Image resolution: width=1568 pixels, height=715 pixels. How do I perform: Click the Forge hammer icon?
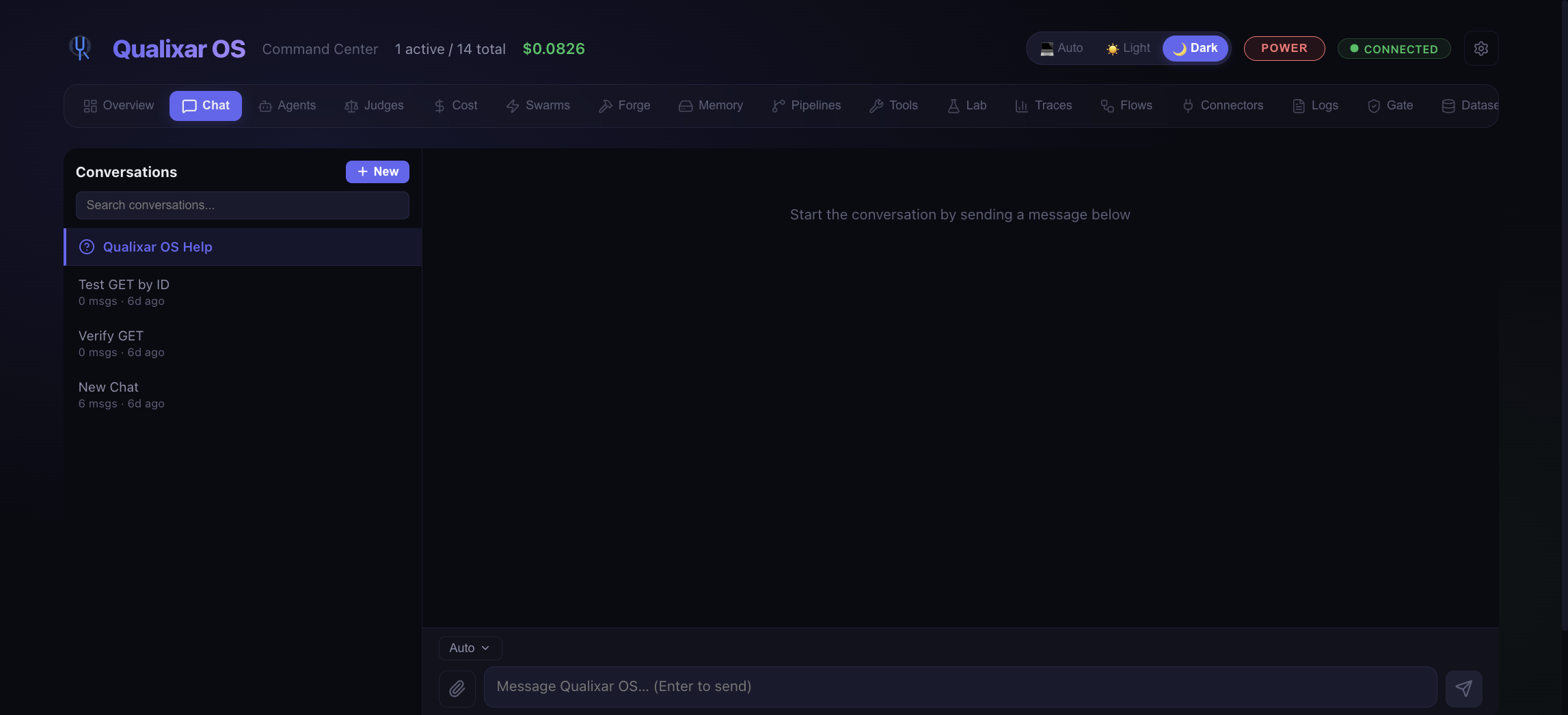tap(606, 106)
